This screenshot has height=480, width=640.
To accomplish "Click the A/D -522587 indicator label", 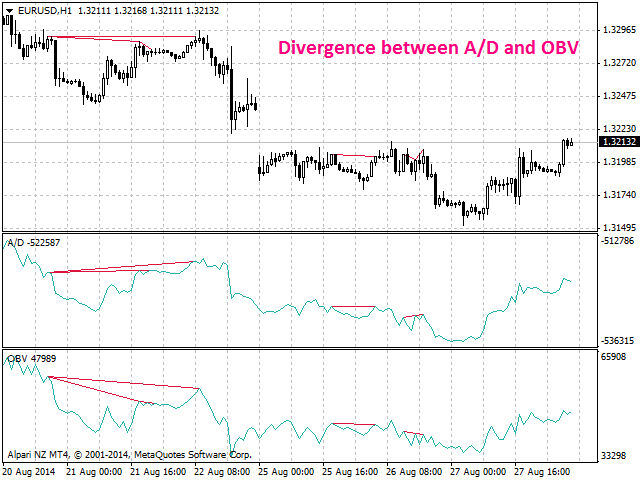I will pyautogui.click(x=33, y=243).
